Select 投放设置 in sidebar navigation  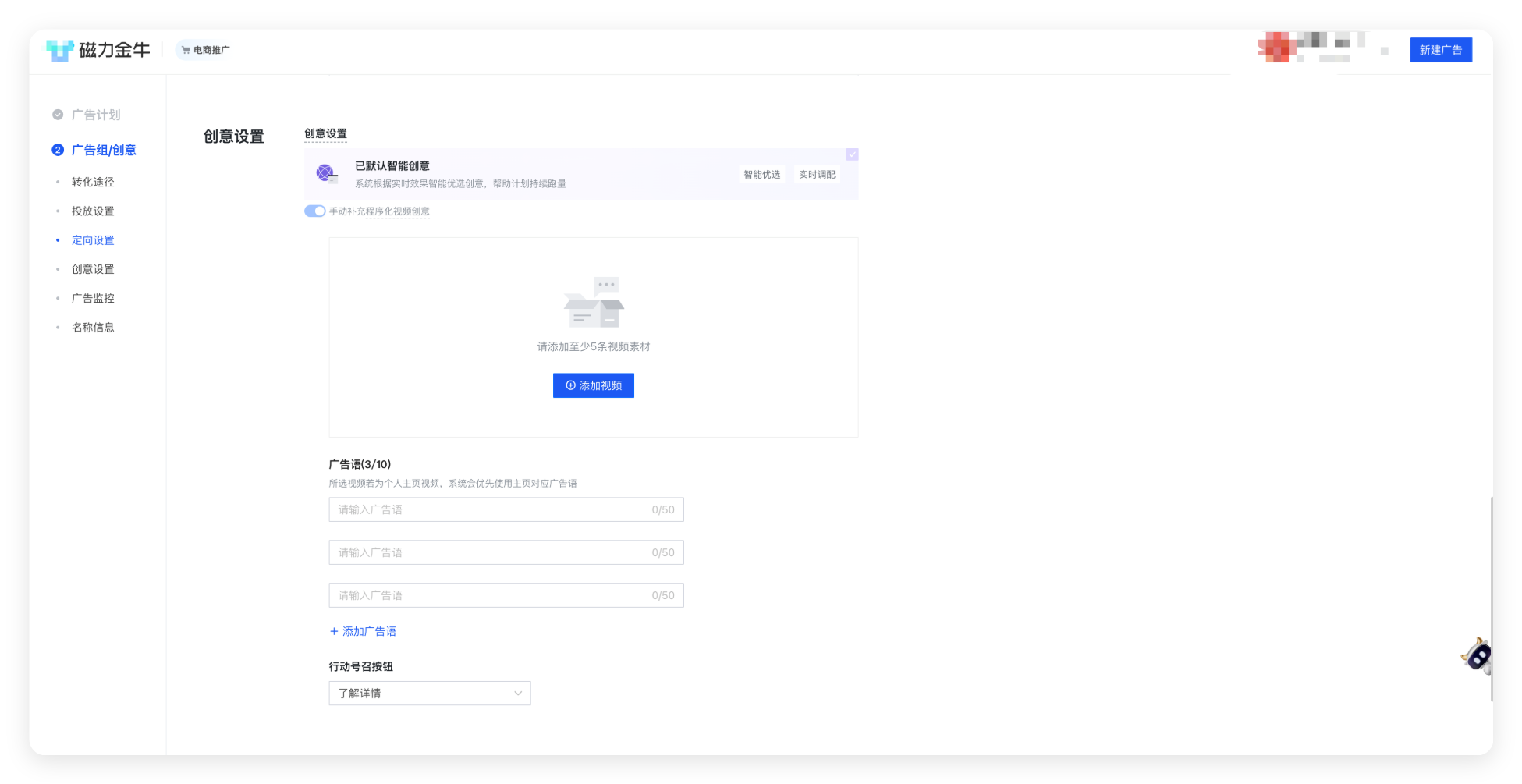coord(93,211)
